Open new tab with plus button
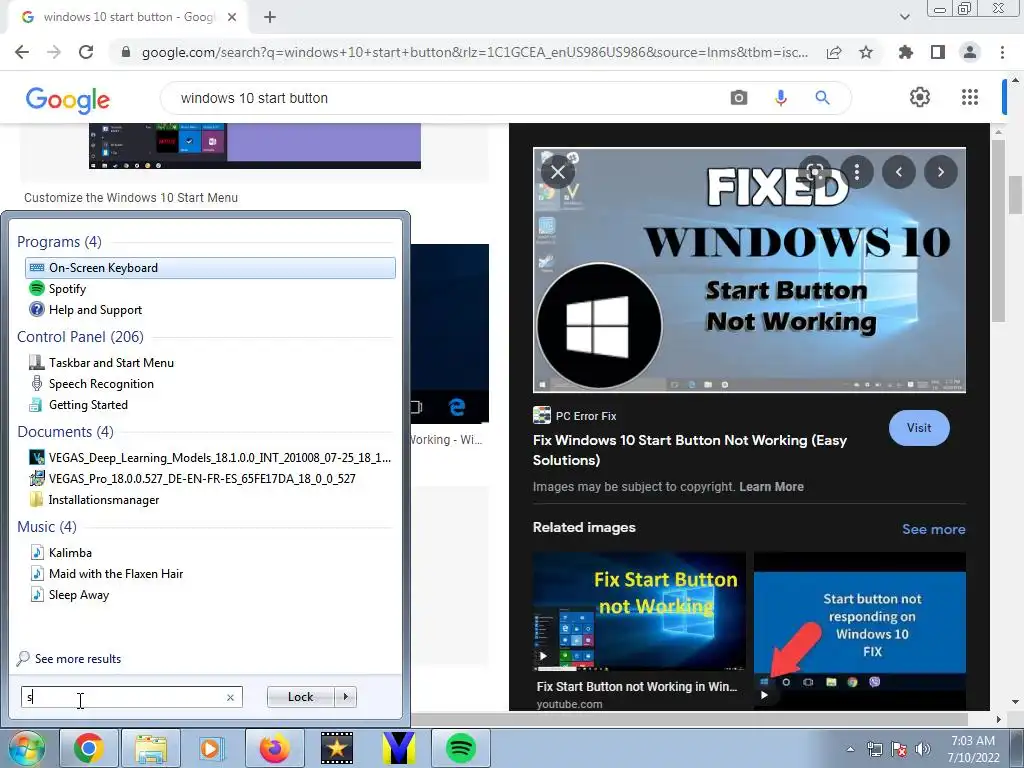The image size is (1024, 768). tap(270, 17)
